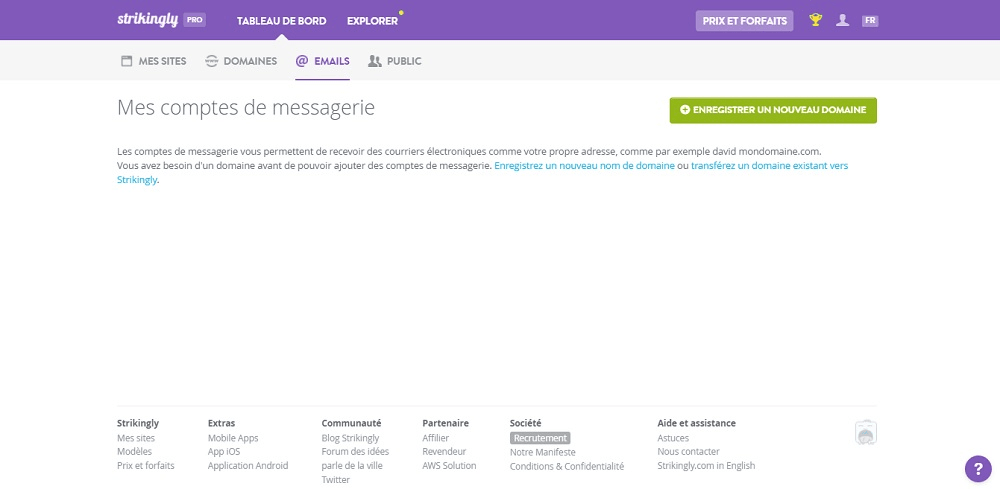Viewport: 1000px width, 489px height.
Task: Click the Aide et assistance heading
Action: point(696,423)
